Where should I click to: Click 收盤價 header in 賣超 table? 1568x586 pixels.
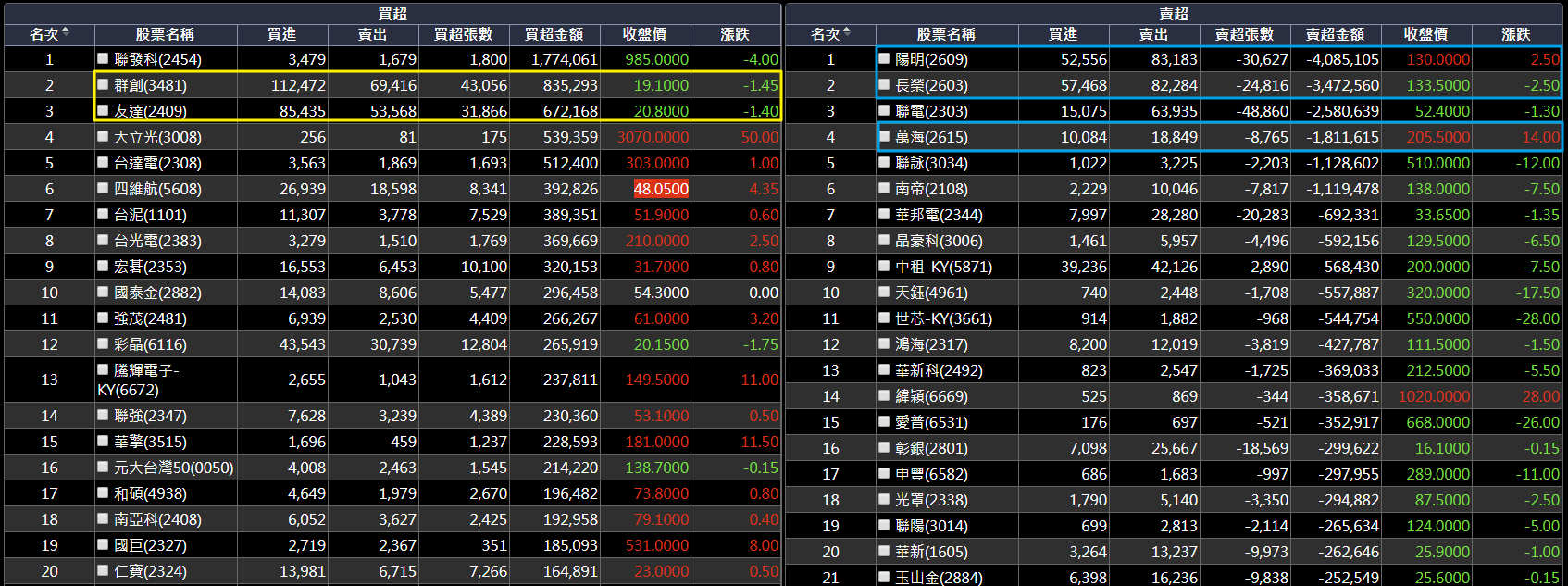1425,34
